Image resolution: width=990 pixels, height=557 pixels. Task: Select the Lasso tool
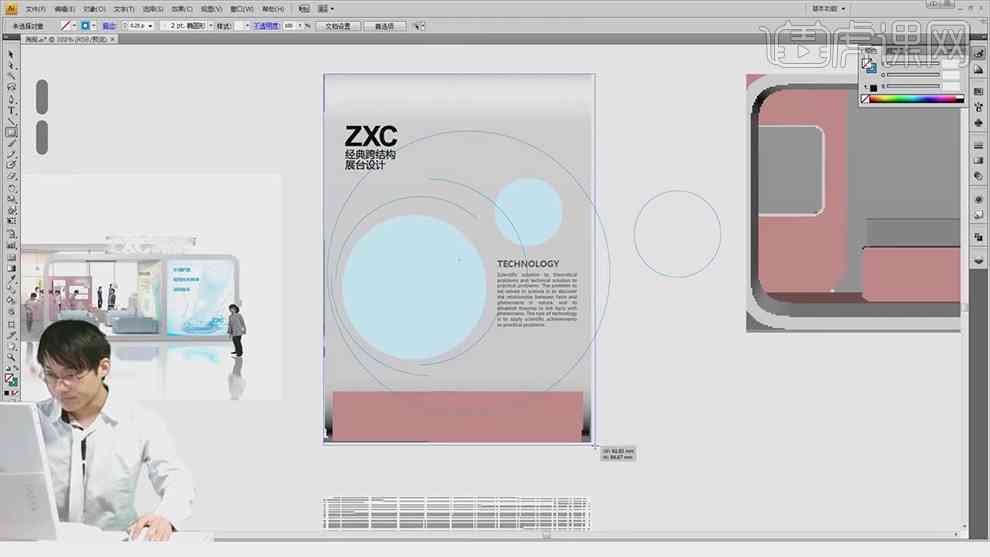coord(11,88)
